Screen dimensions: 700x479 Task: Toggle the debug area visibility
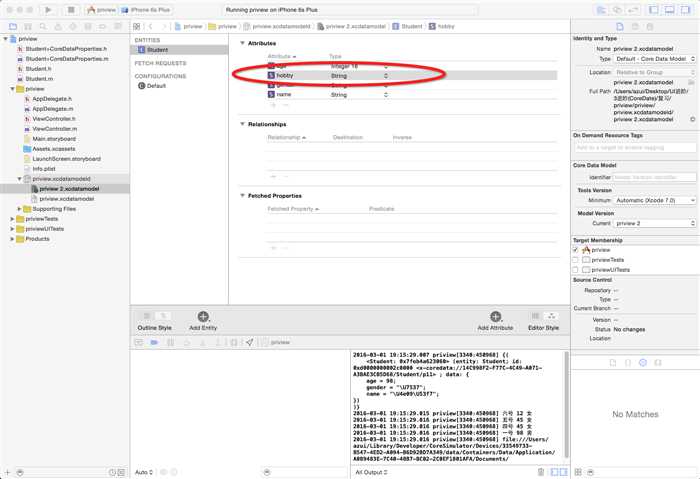[669, 10]
